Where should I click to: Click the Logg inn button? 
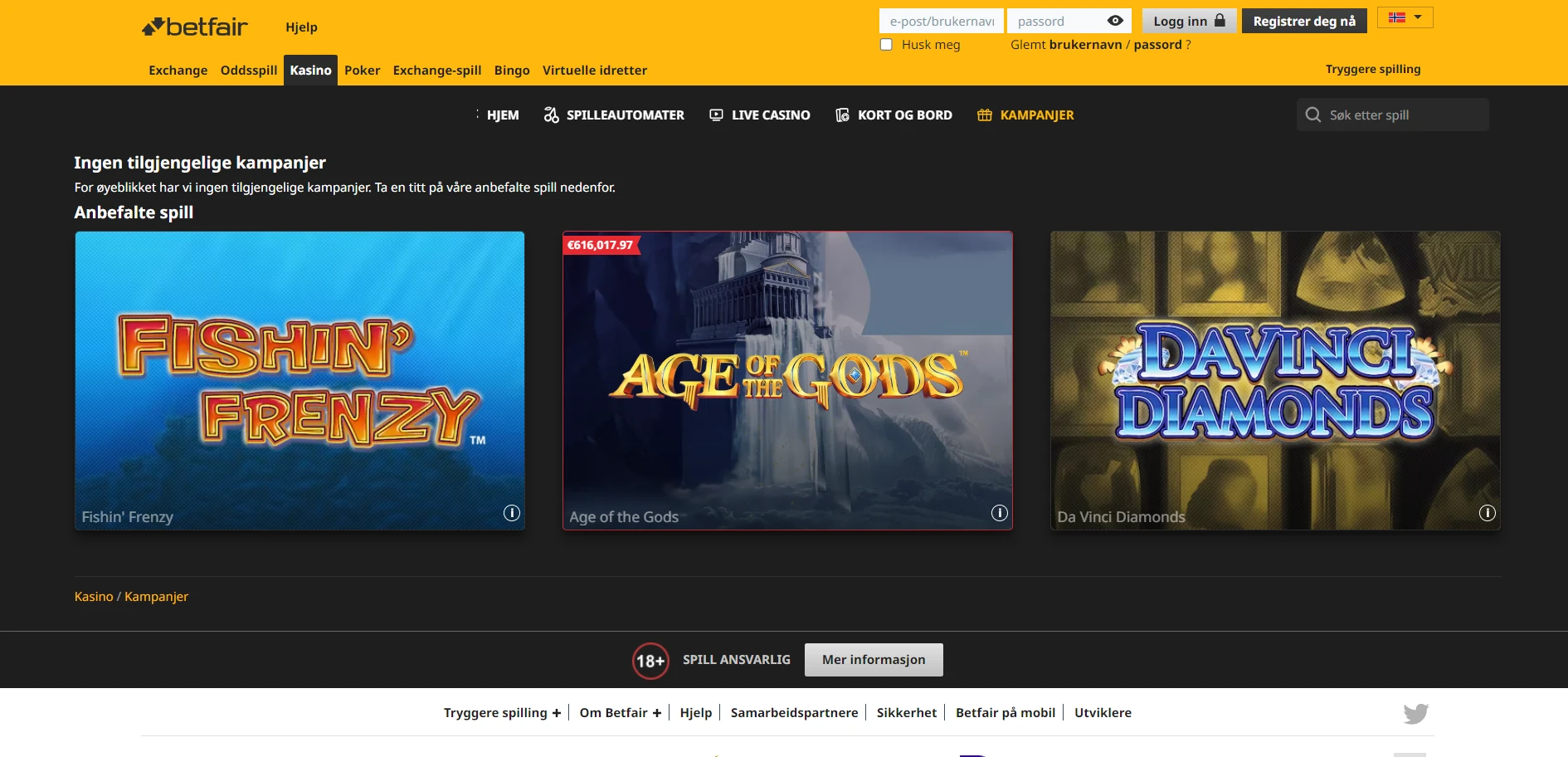pyautogui.click(x=1189, y=21)
